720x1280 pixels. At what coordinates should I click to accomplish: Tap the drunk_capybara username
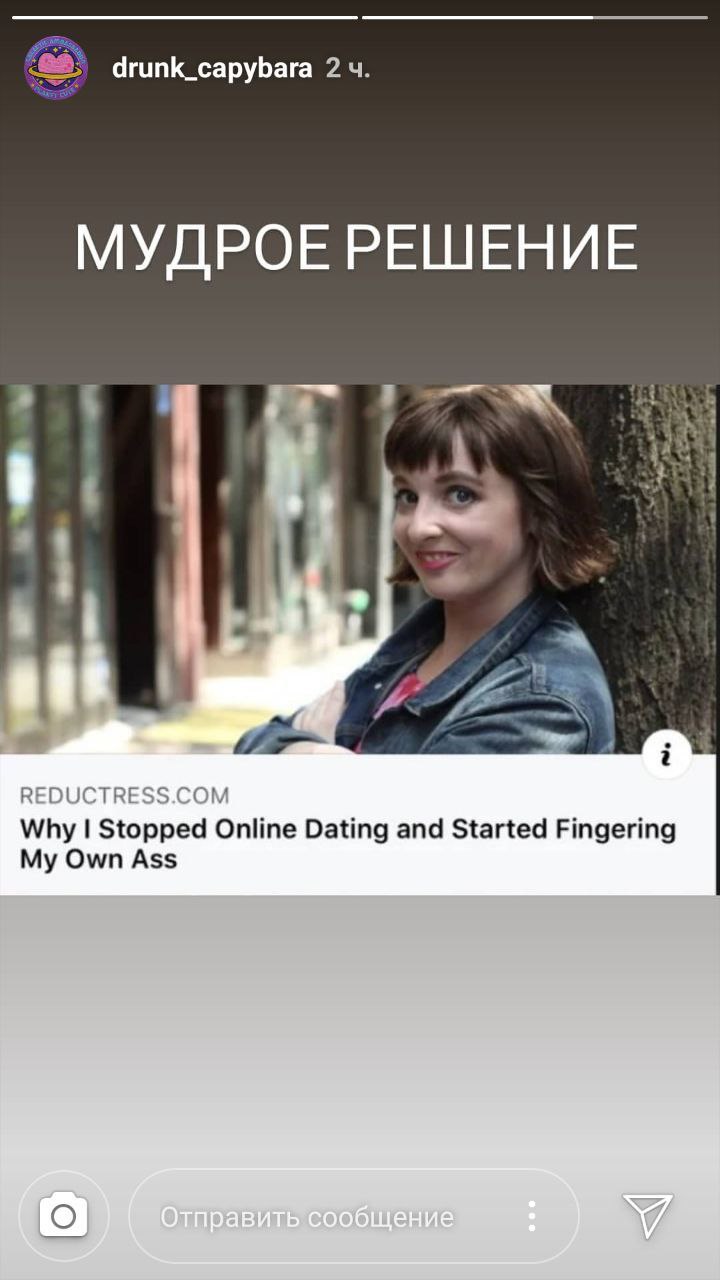(212, 68)
